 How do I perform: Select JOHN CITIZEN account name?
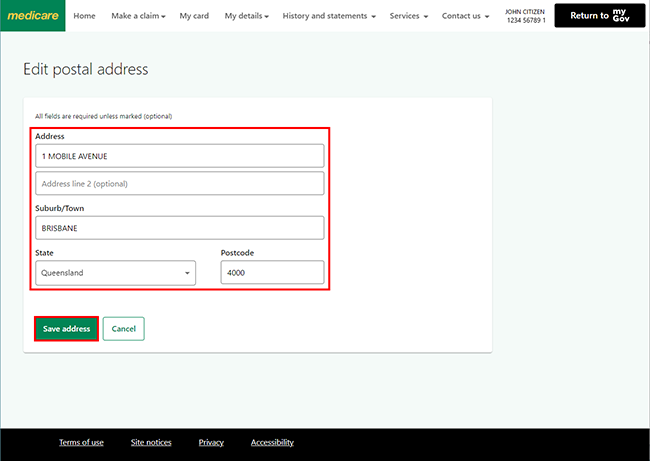(x=525, y=12)
